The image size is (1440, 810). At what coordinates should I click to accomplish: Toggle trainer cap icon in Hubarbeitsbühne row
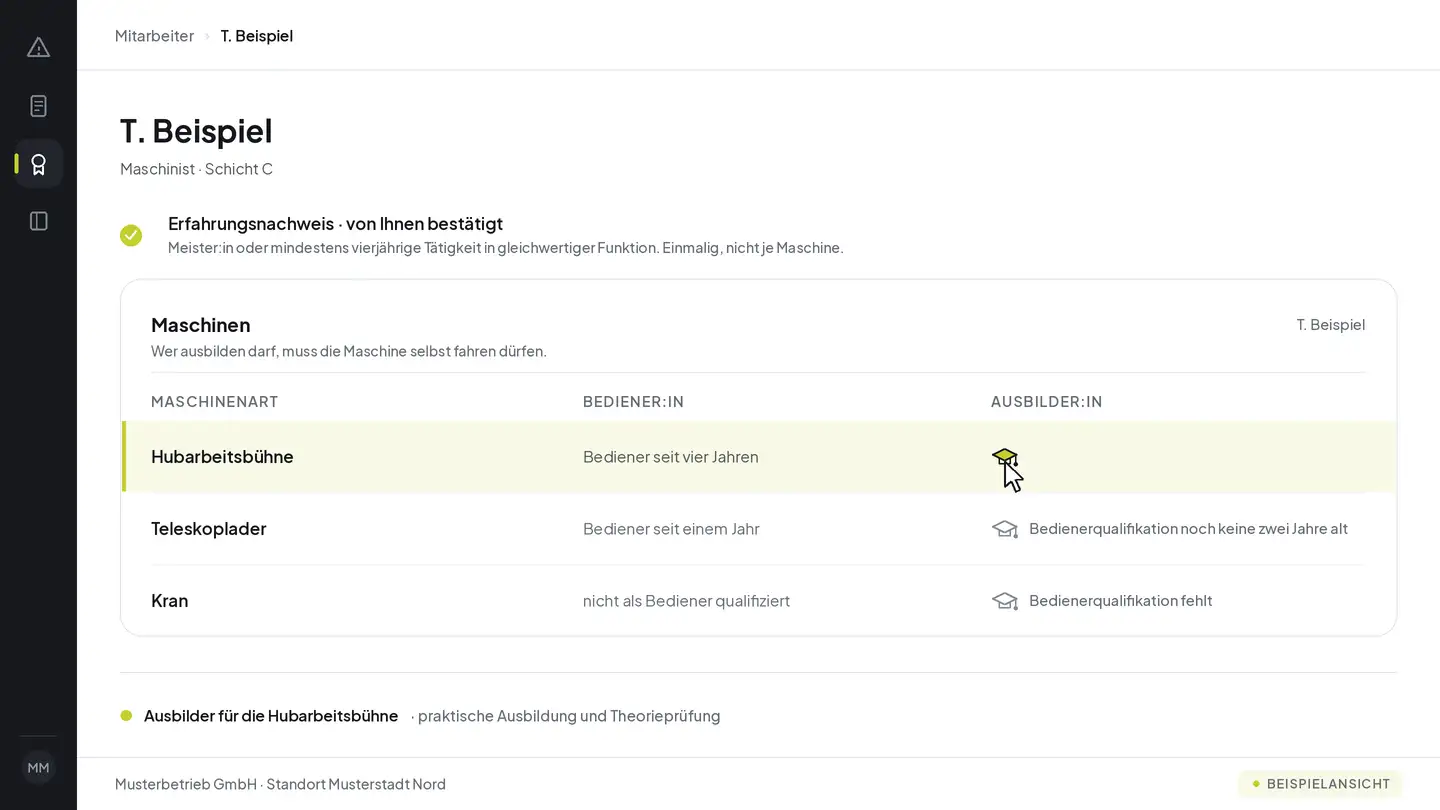(1004, 457)
